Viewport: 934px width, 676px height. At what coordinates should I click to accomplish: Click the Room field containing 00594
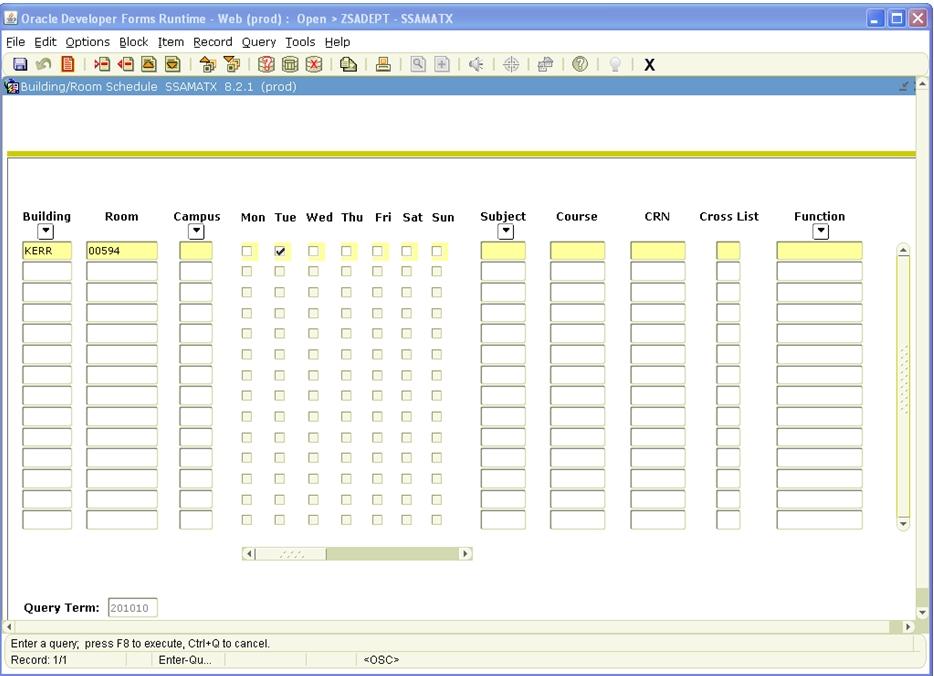pos(122,251)
